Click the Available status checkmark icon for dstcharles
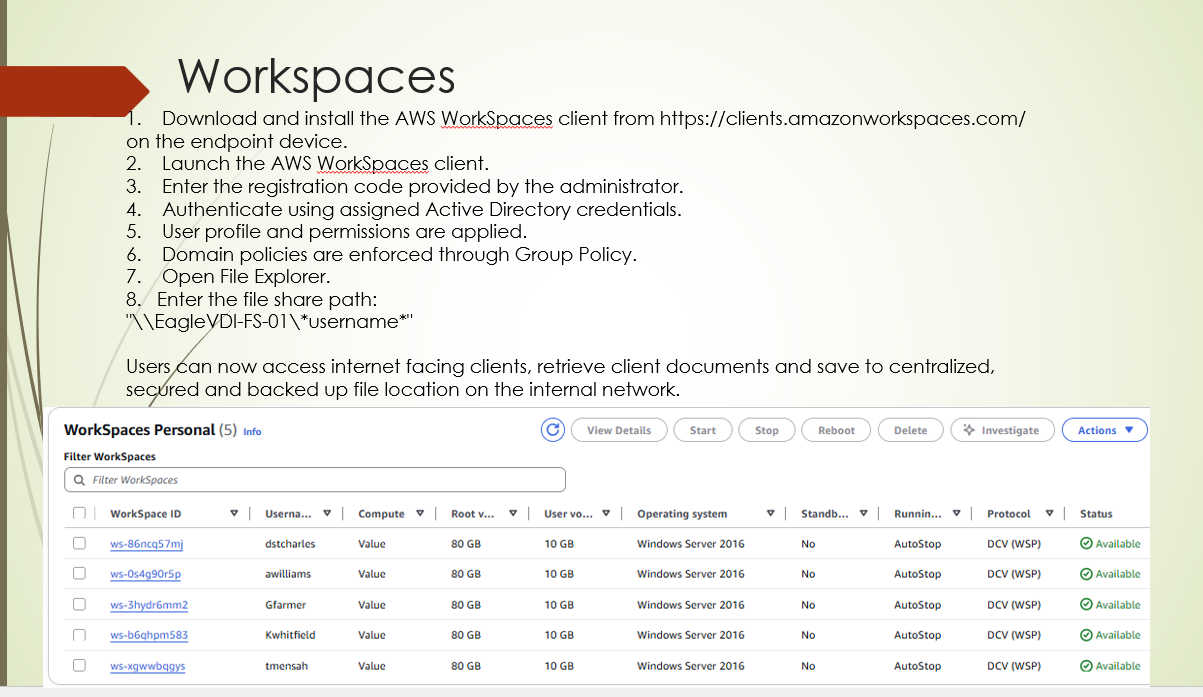 point(1086,544)
